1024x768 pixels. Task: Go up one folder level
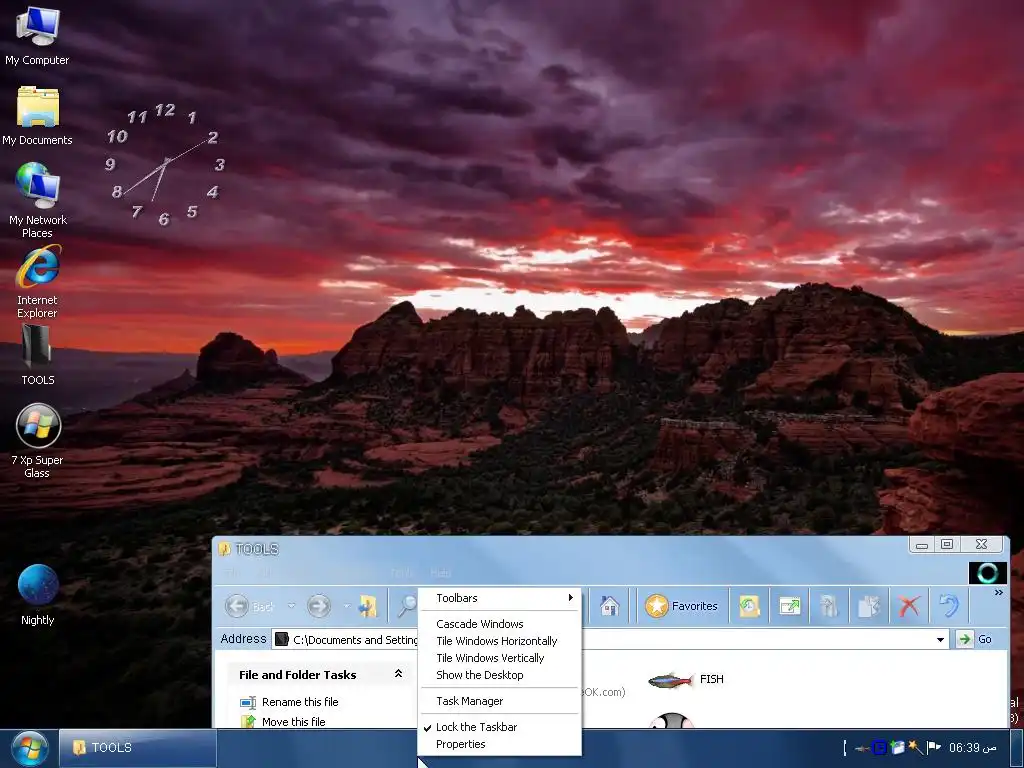click(368, 606)
